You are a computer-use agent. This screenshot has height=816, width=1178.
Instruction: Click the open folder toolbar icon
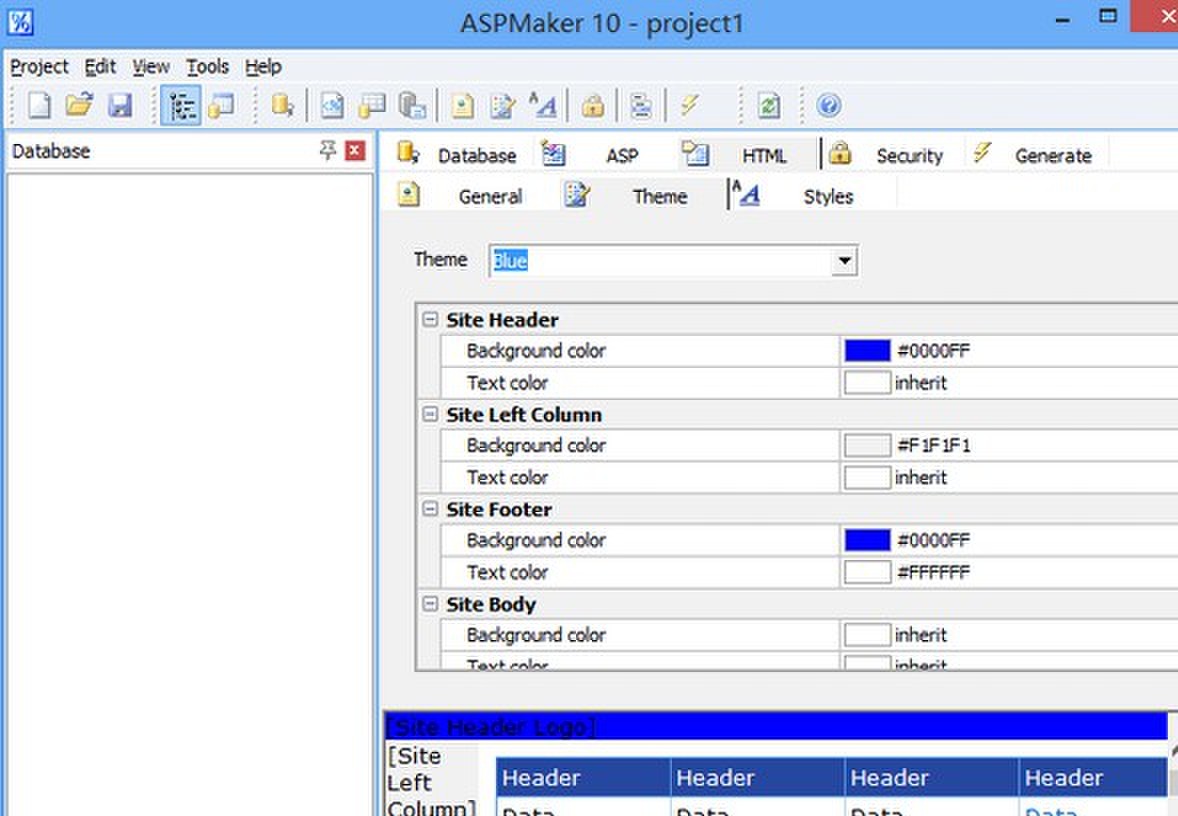(79, 105)
